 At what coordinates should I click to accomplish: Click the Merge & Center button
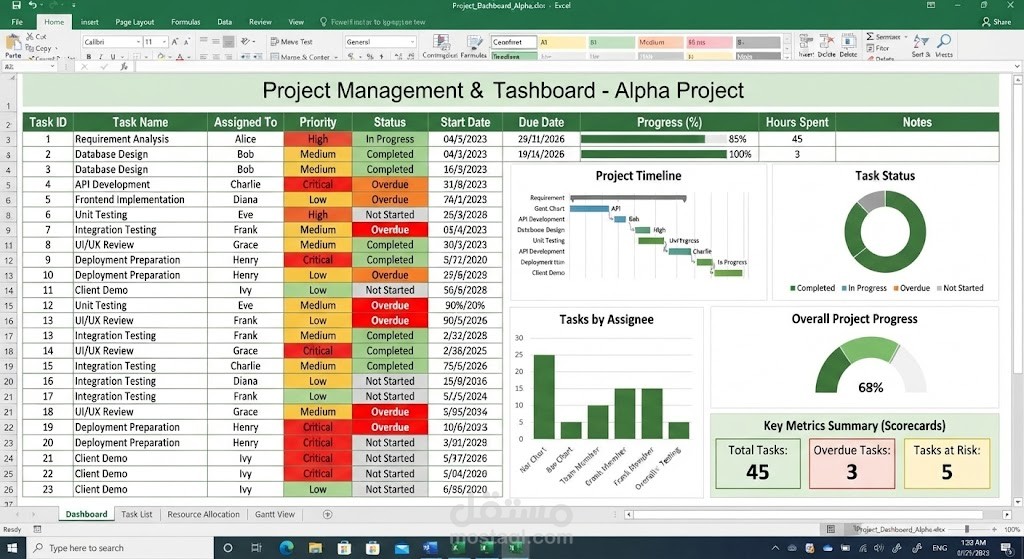click(x=304, y=57)
